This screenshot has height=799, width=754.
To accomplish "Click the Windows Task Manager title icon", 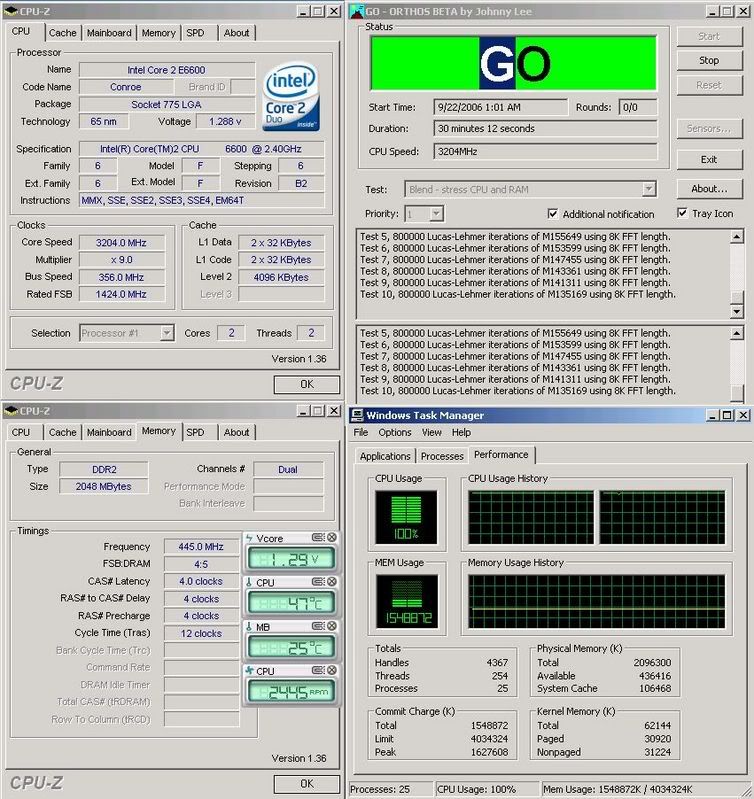I will 358,415.
